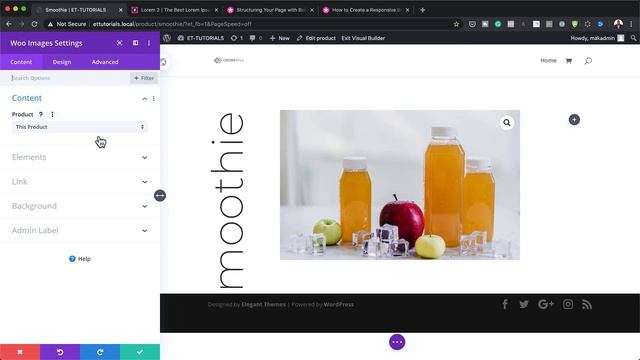
Task: Switch to the Design tab
Action: (x=62, y=62)
